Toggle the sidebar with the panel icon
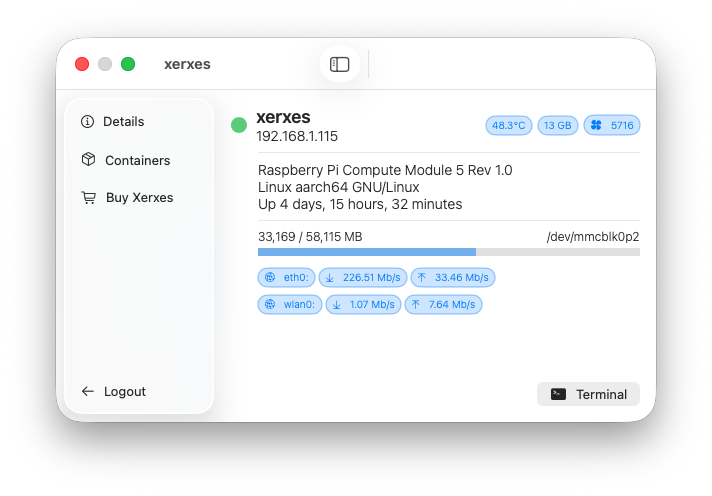712x496 pixels. click(340, 64)
